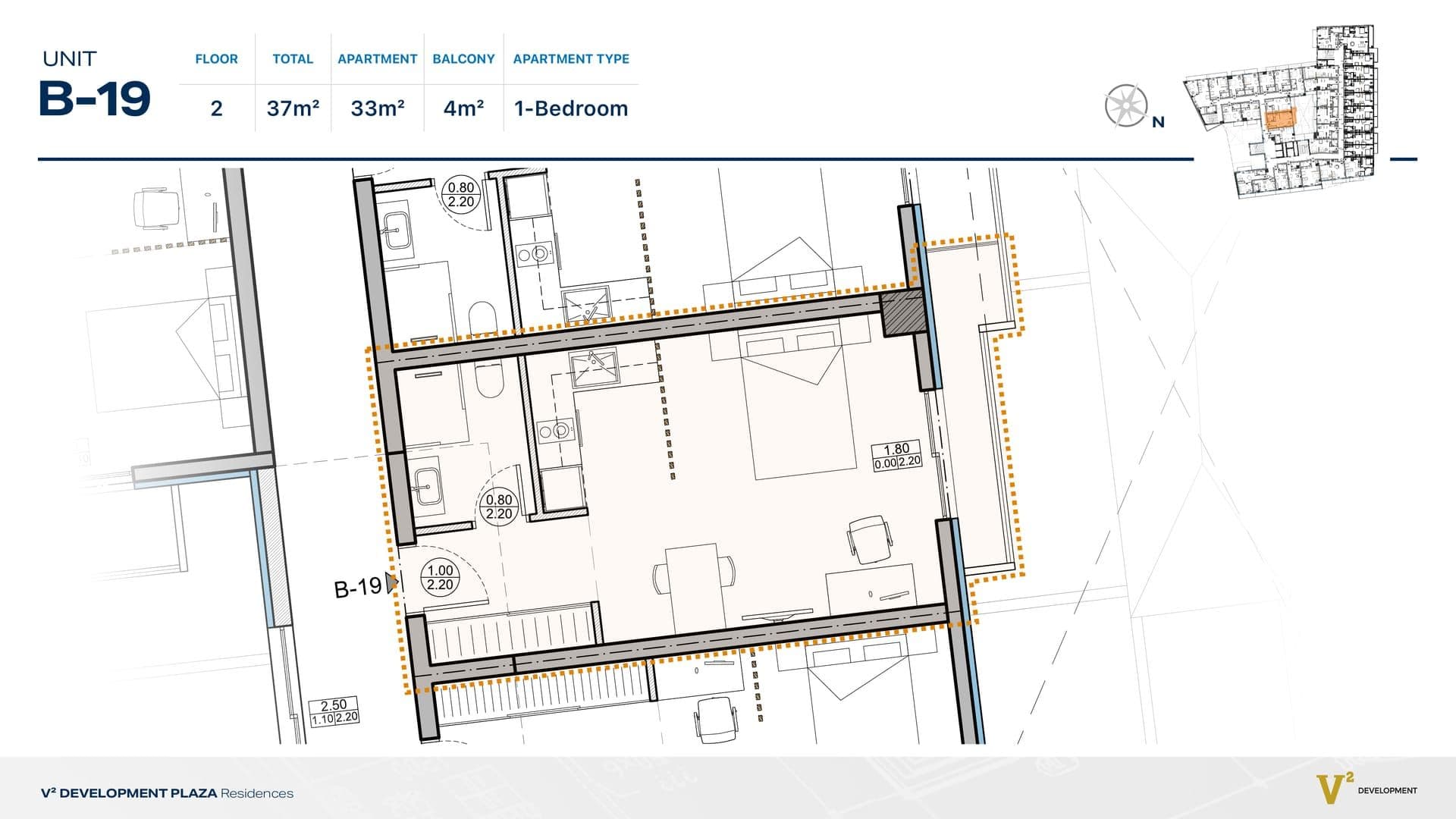Screen dimensions: 1456x819
Task: Click the kitchen sink in unit B-19
Action: point(595,367)
